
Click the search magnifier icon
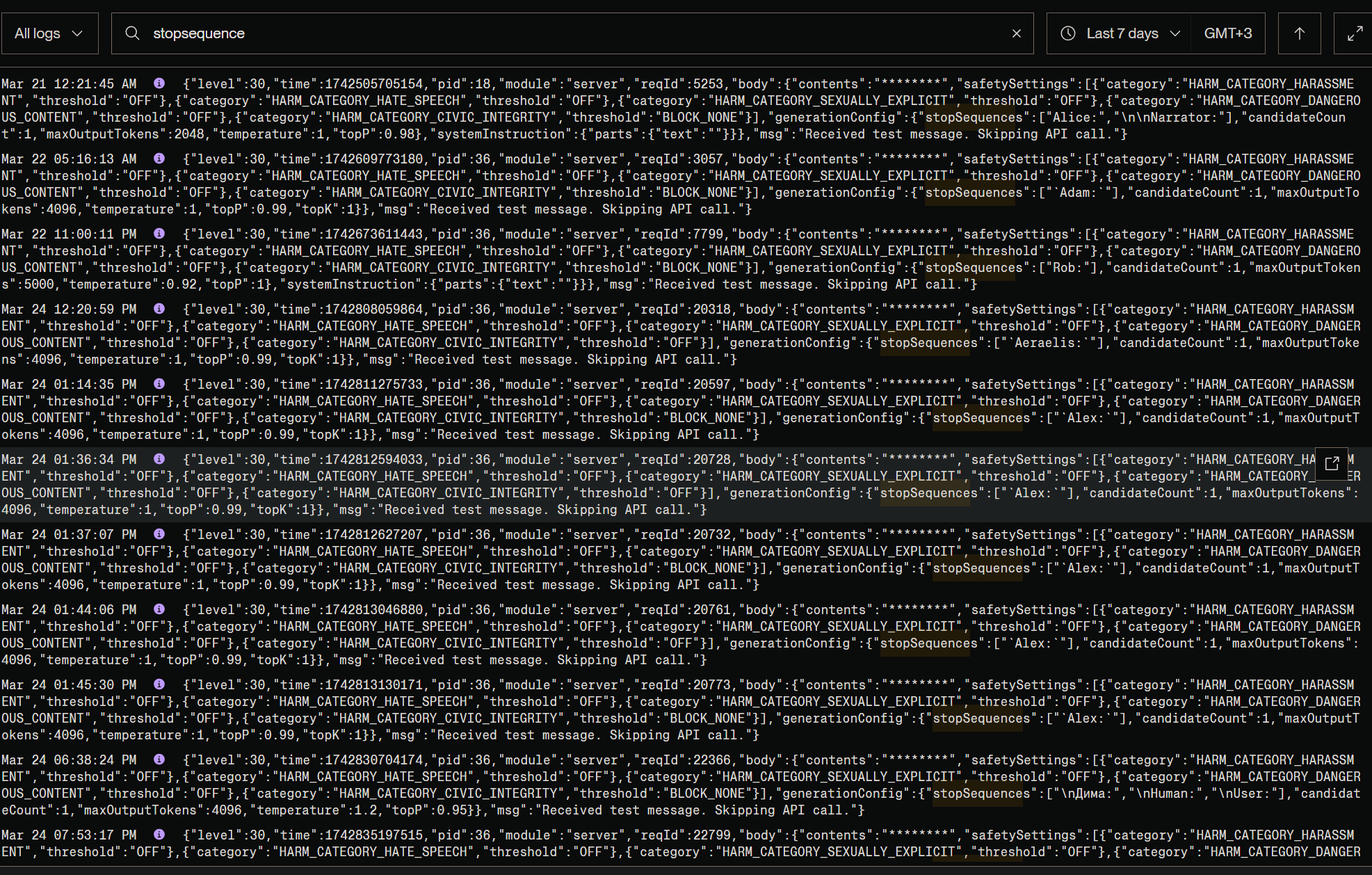tap(132, 33)
